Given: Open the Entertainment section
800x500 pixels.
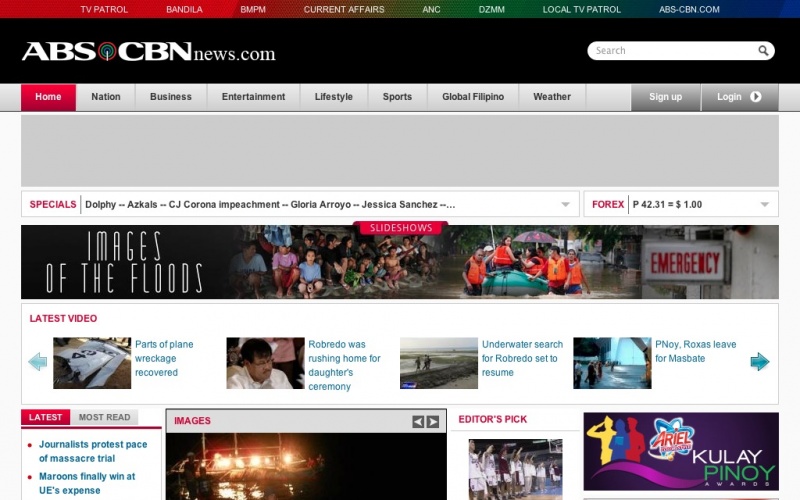Looking at the screenshot, I should [254, 97].
